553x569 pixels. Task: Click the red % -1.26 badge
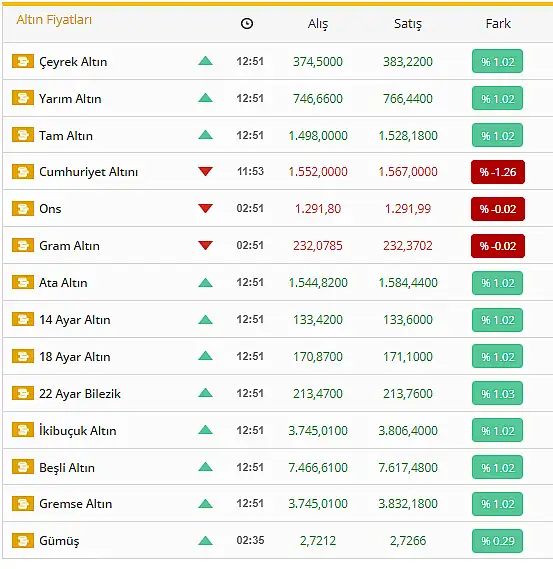498,172
